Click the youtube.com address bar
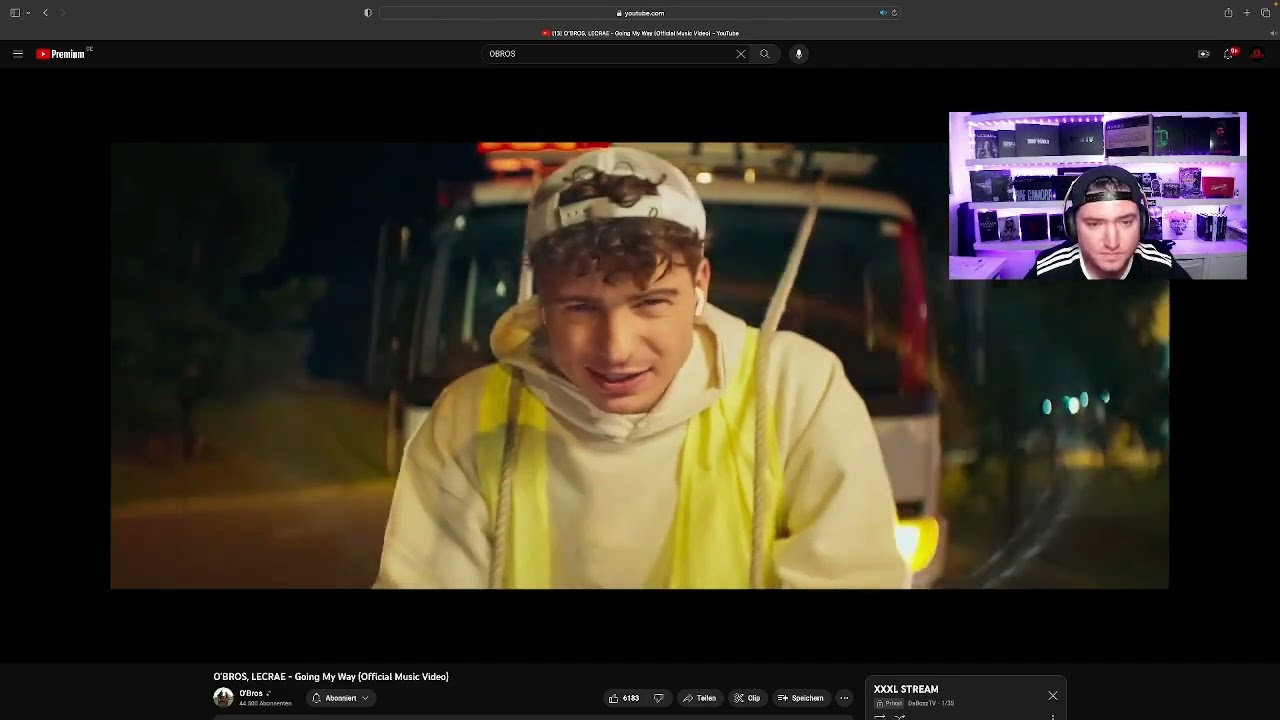Viewport: 1280px width, 720px height. 640,13
